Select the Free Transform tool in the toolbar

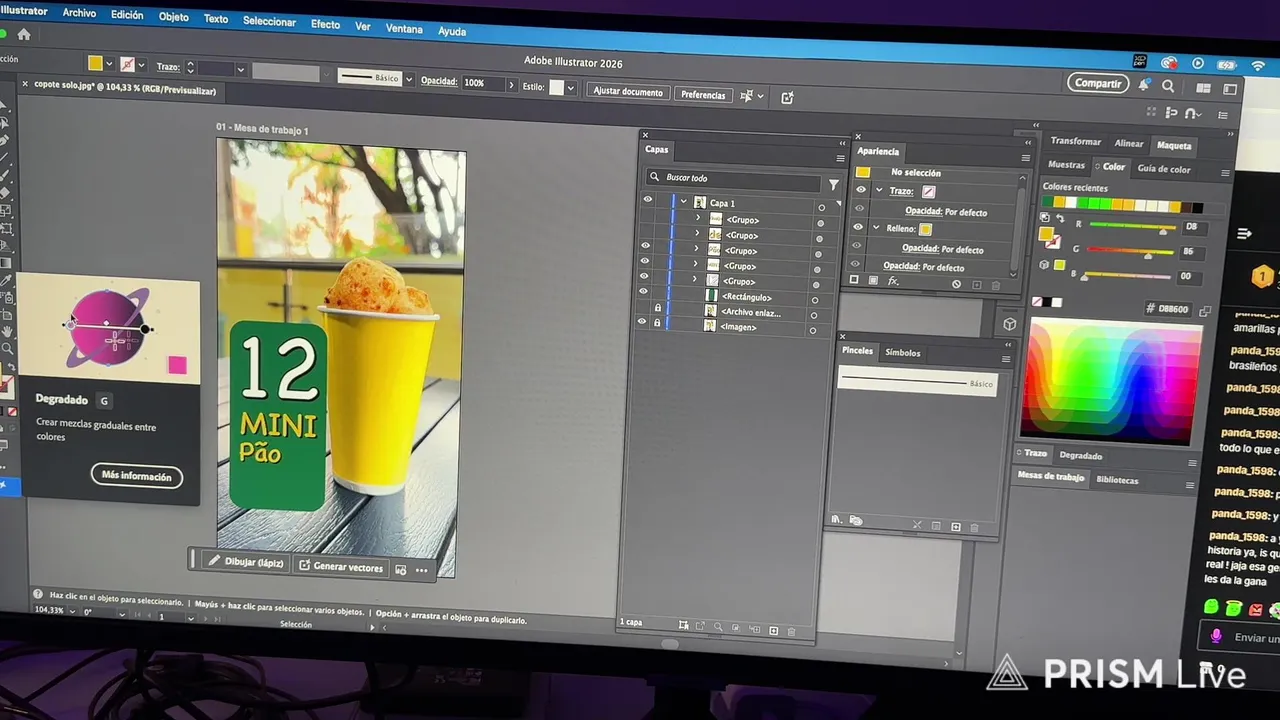[5, 228]
